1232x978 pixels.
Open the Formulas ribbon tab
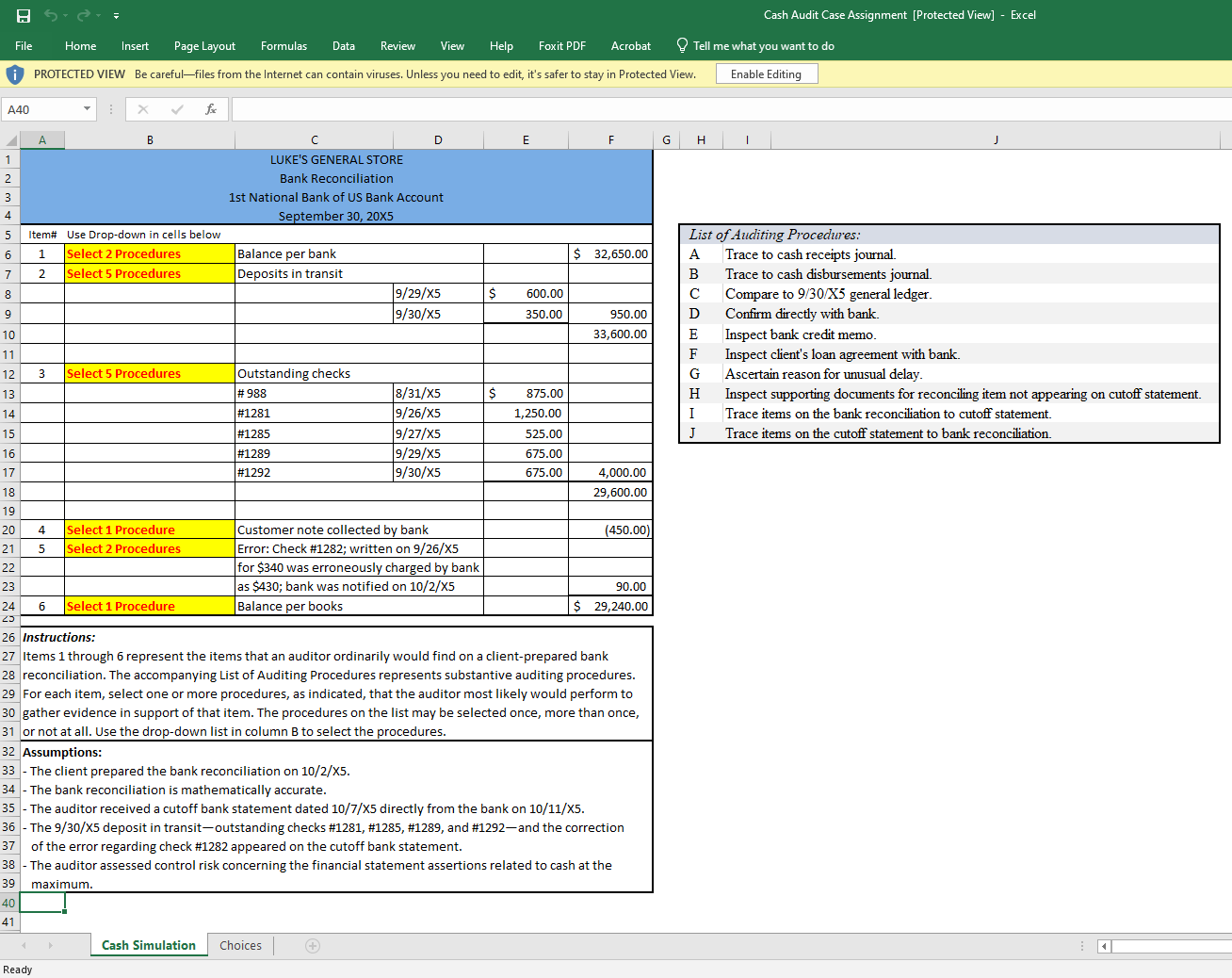(x=284, y=46)
